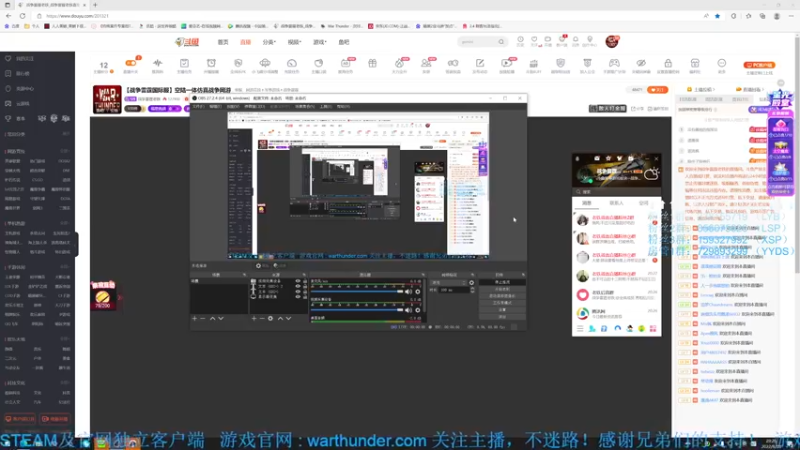
Task: Toggle visibility of 文本 (GDI+) source
Action: coord(298,291)
